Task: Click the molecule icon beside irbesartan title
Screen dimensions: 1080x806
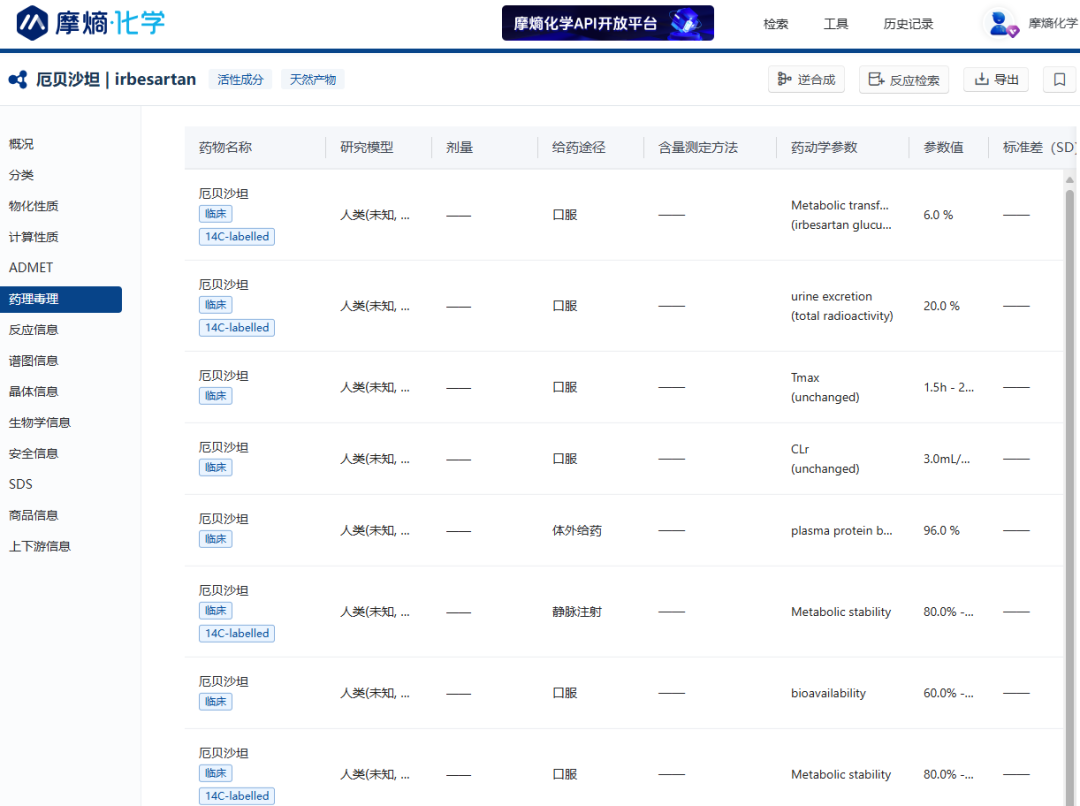Action: 18,80
